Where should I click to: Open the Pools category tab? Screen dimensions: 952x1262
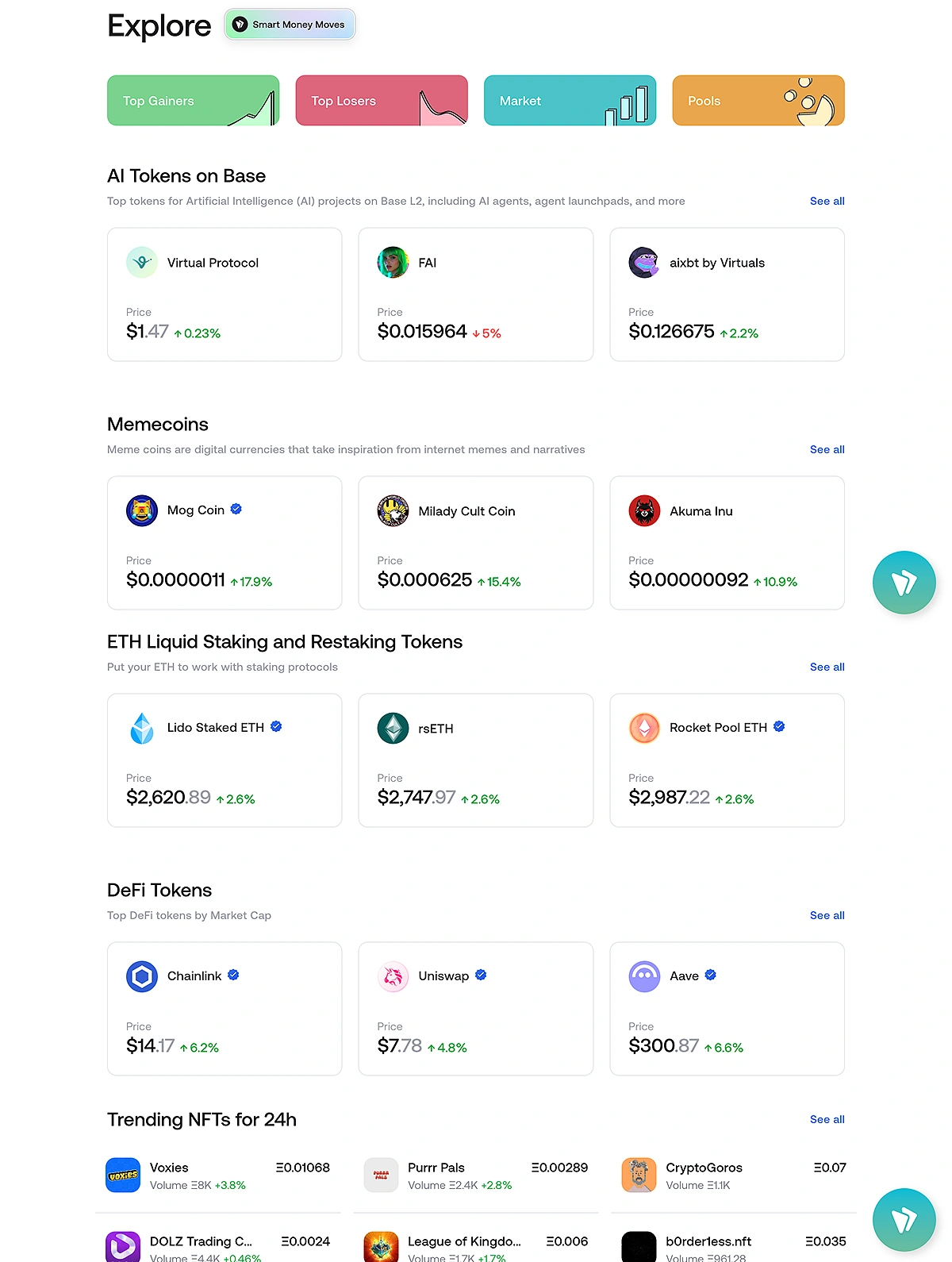[x=758, y=101]
